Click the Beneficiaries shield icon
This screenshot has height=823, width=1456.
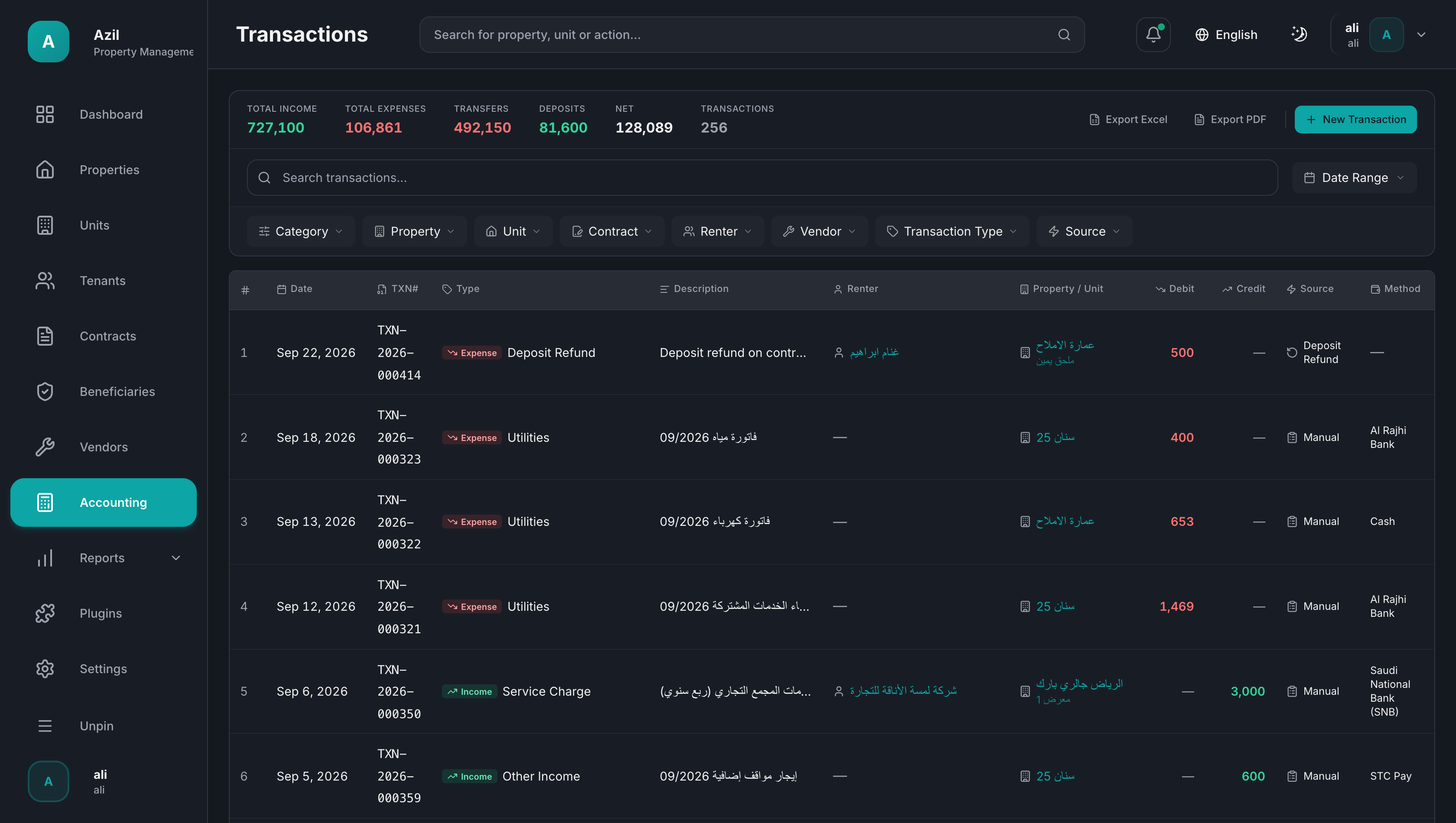click(x=45, y=391)
